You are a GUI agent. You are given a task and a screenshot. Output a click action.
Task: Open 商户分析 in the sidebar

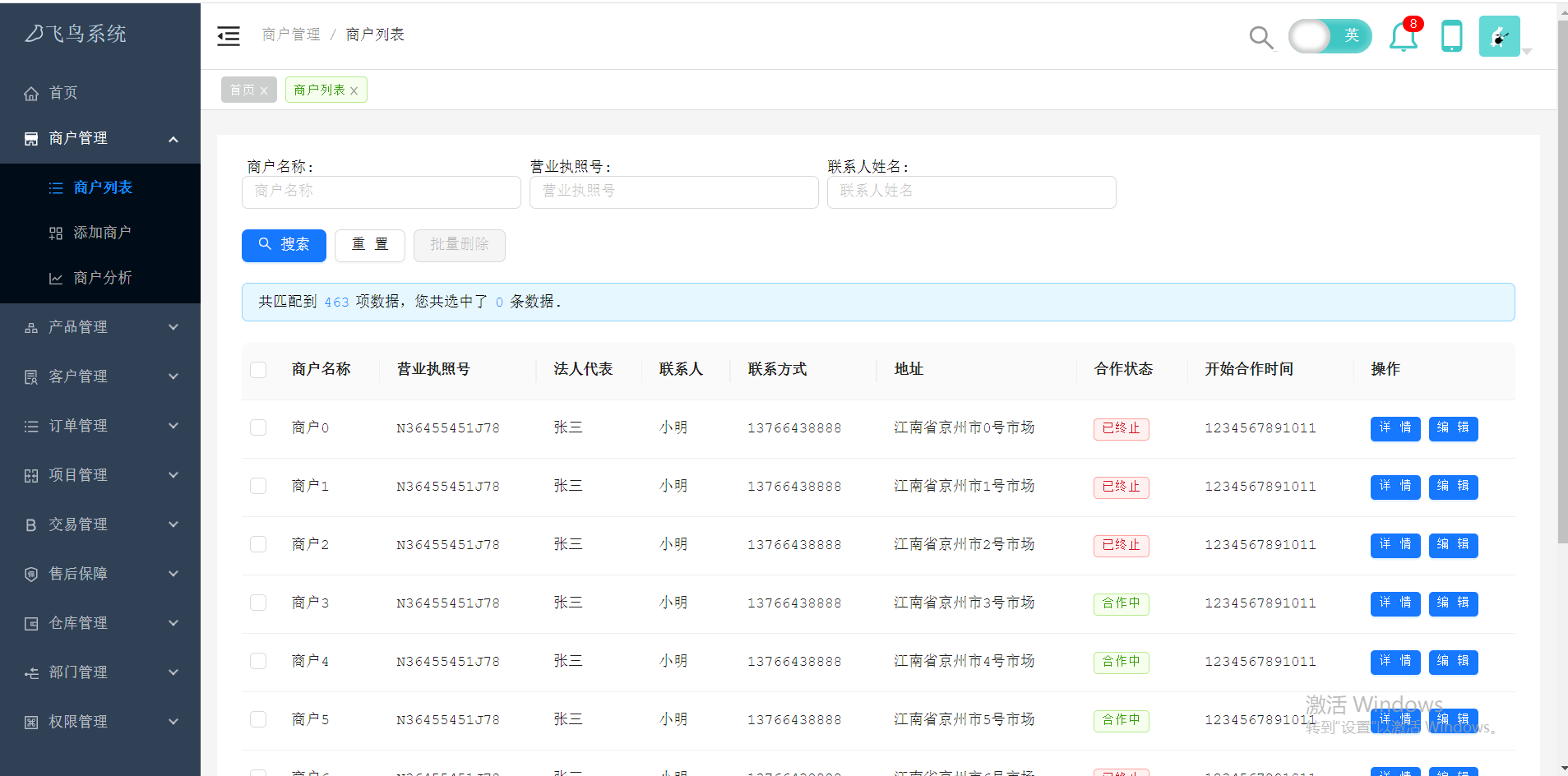click(x=100, y=278)
